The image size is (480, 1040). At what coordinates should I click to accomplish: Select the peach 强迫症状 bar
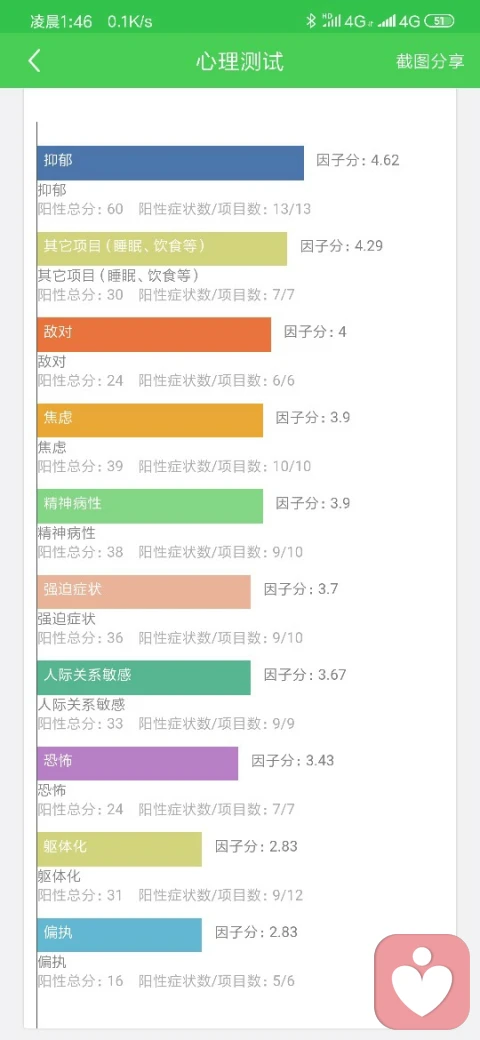point(144,592)
